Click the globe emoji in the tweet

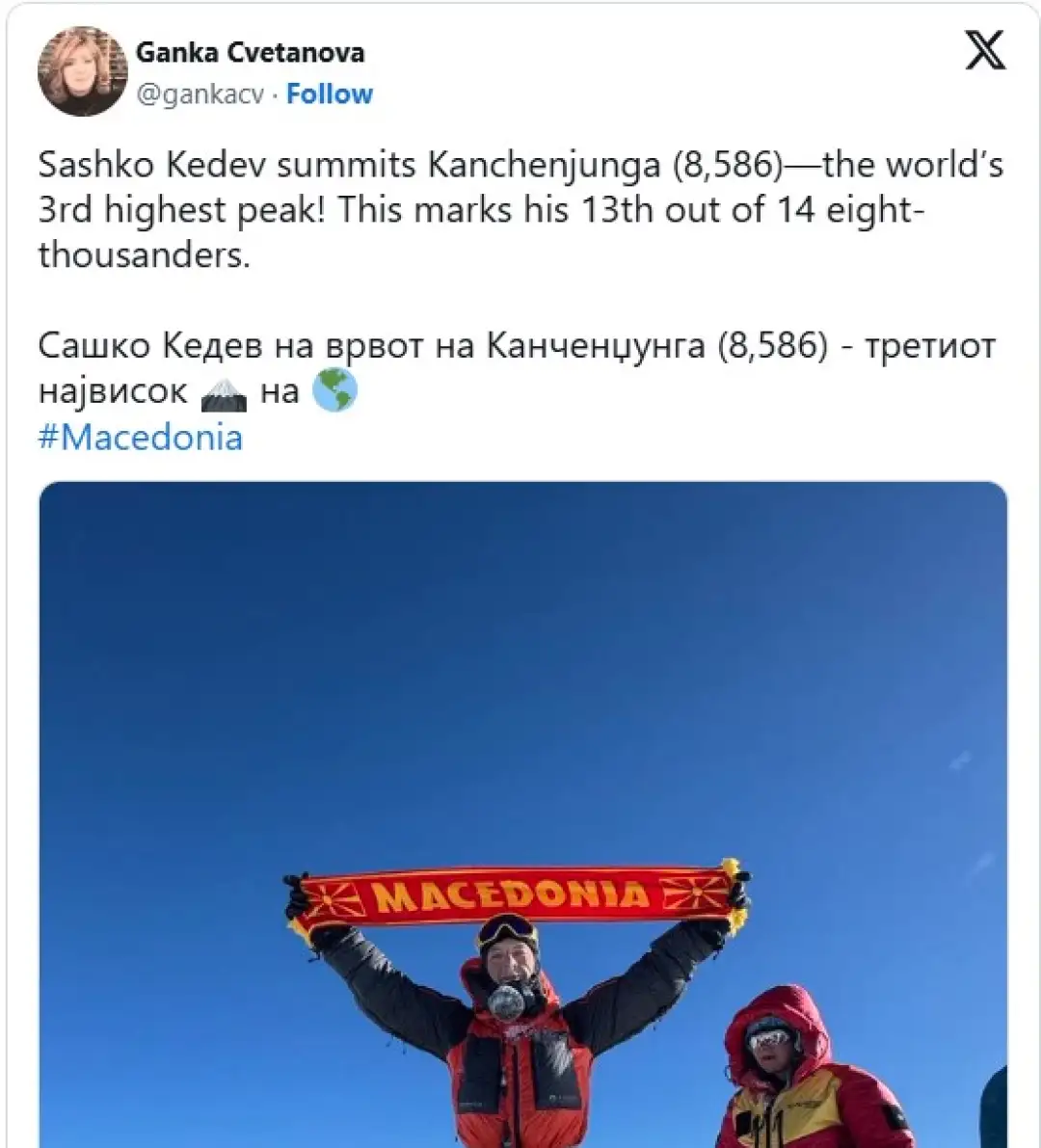coord(334,390)
